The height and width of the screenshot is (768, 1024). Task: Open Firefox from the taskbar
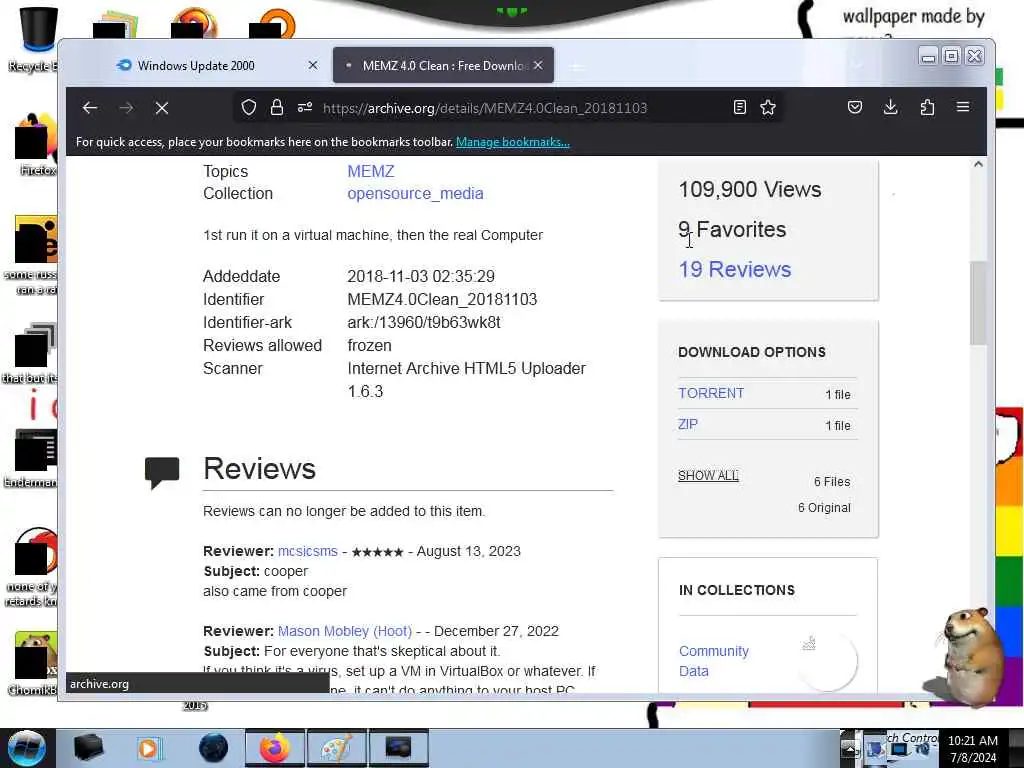275,748
